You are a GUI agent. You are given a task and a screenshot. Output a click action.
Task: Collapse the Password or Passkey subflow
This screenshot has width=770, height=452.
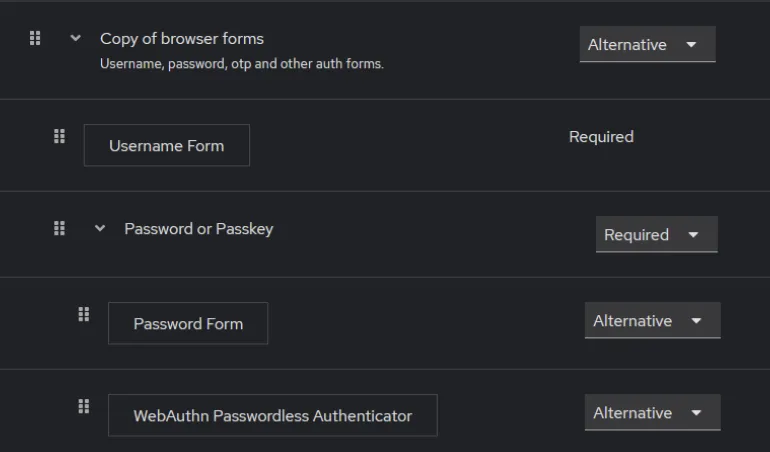tap(100, 228)
